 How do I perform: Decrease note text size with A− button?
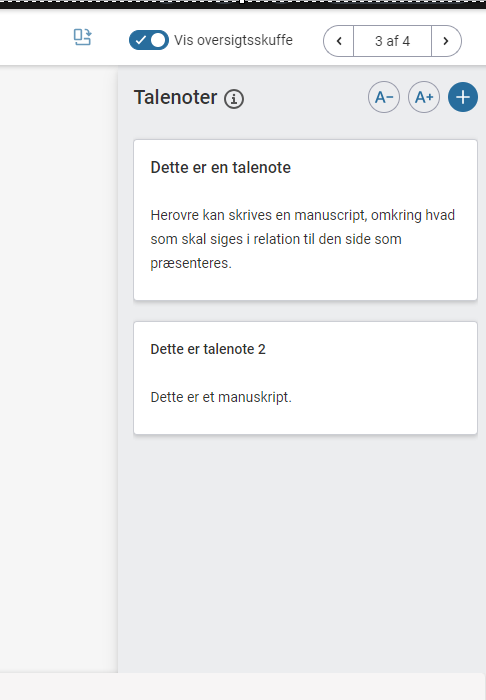[x=384, y=97]
